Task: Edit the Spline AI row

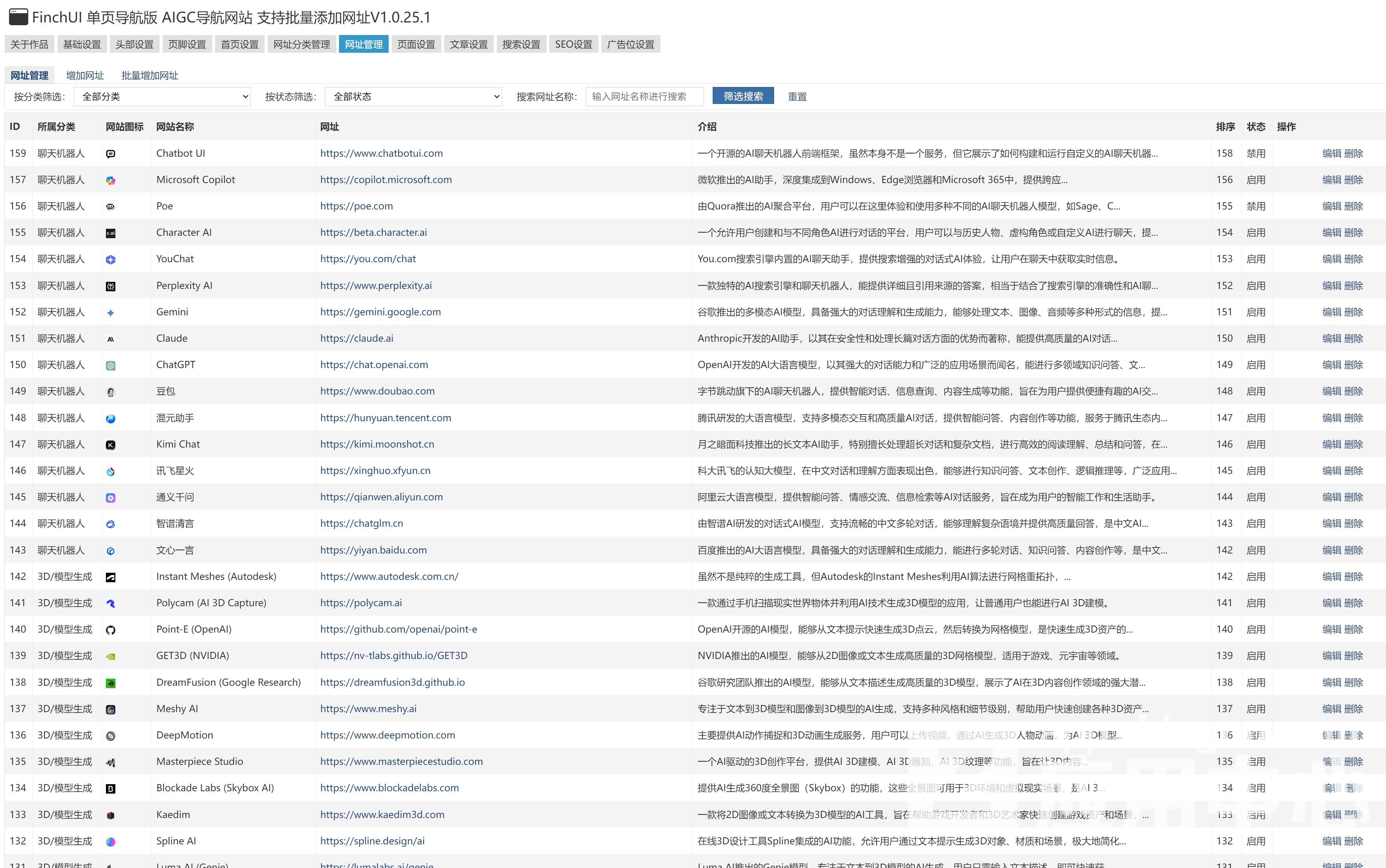Action: pos(1331,841)
